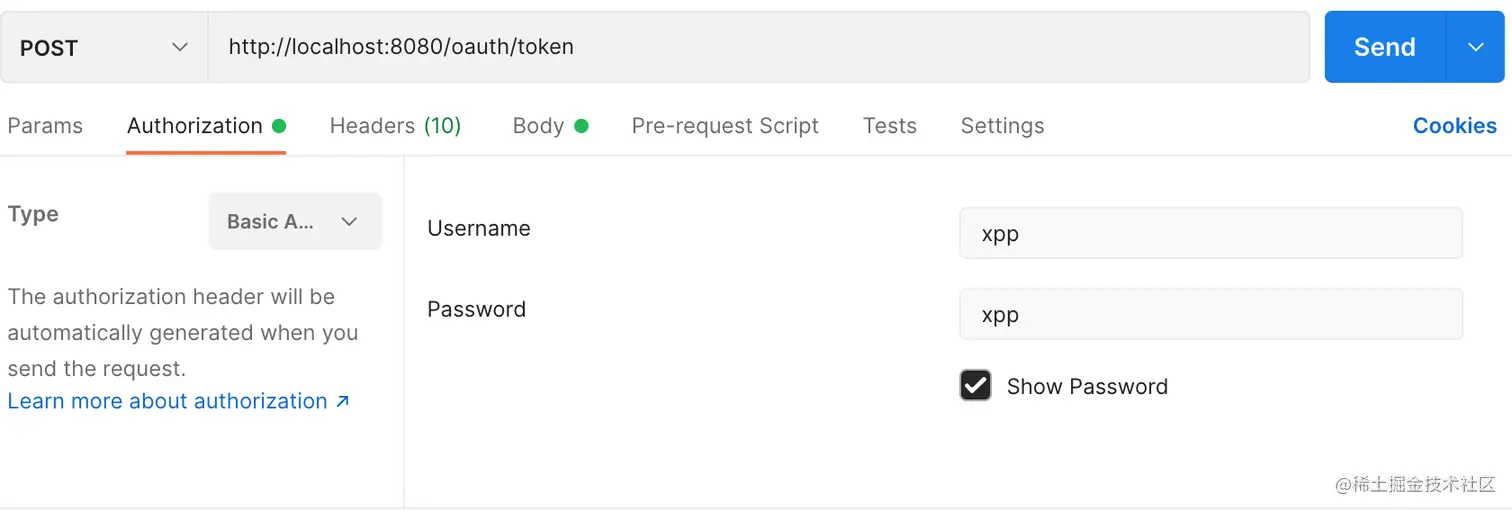Click the request URL input field
The image size is (1512, 511).
pos(758,47)
